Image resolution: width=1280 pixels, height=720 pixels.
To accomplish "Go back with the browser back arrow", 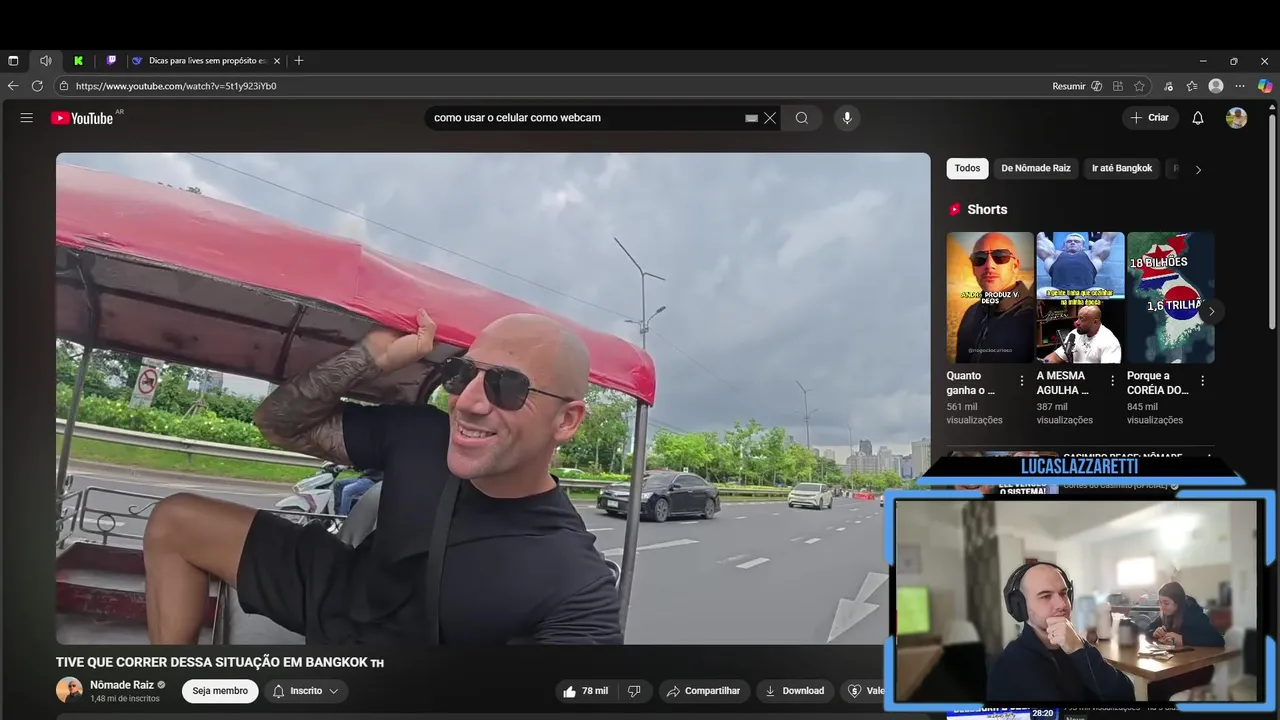I will (x=13, y=86).
